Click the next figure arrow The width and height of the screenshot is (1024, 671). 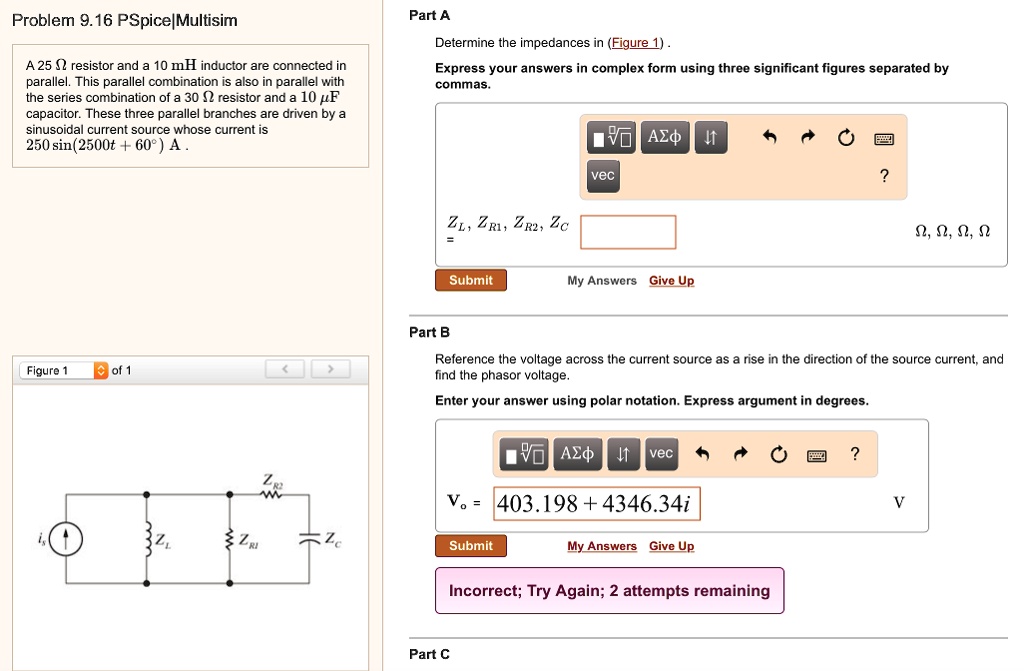(330, 368)
